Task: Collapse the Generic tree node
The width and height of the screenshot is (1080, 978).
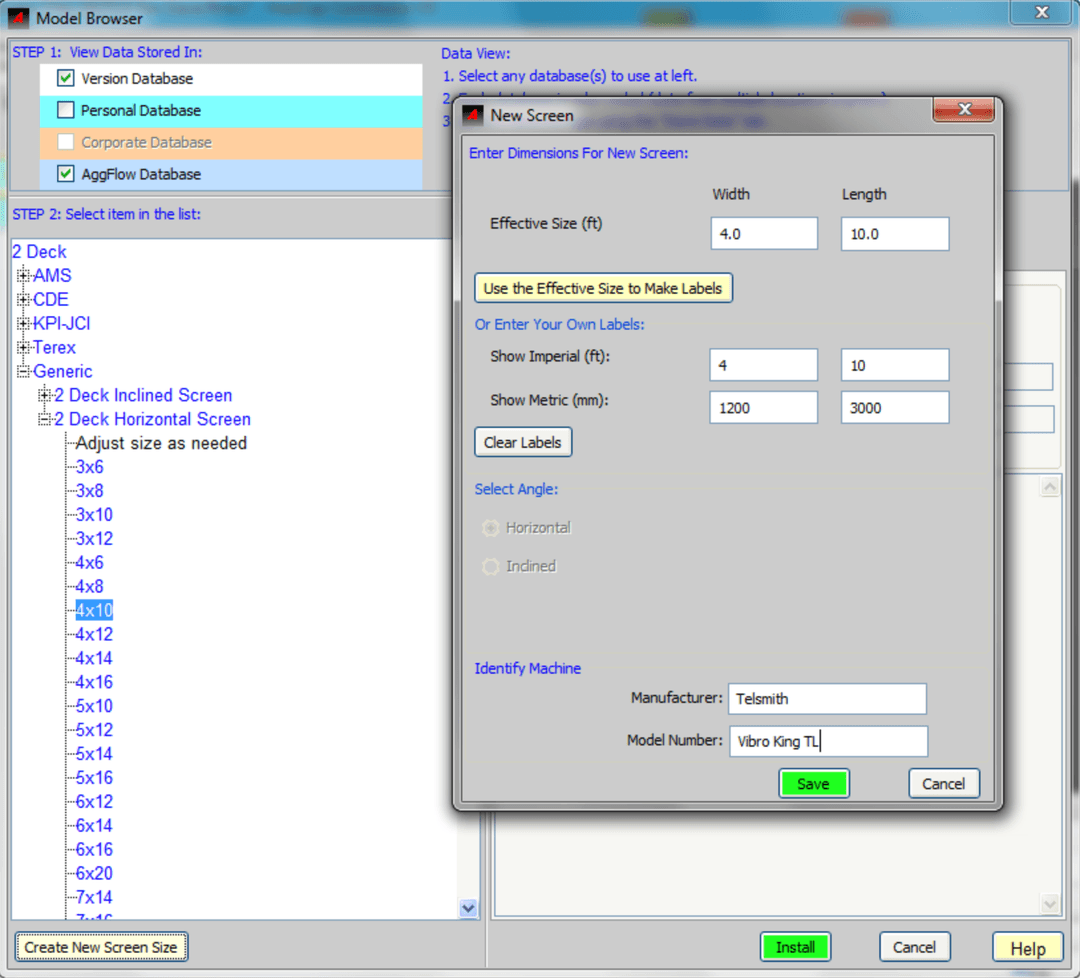Action: pos(24,372)
